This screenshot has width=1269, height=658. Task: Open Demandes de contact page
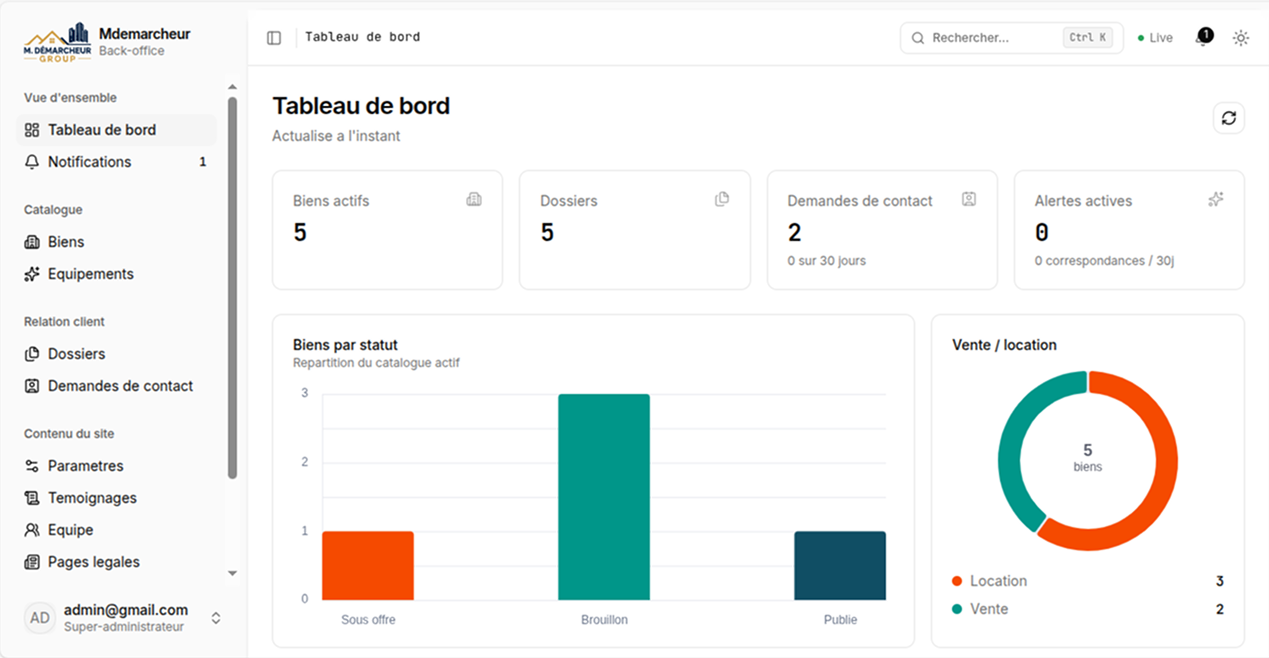116,386
